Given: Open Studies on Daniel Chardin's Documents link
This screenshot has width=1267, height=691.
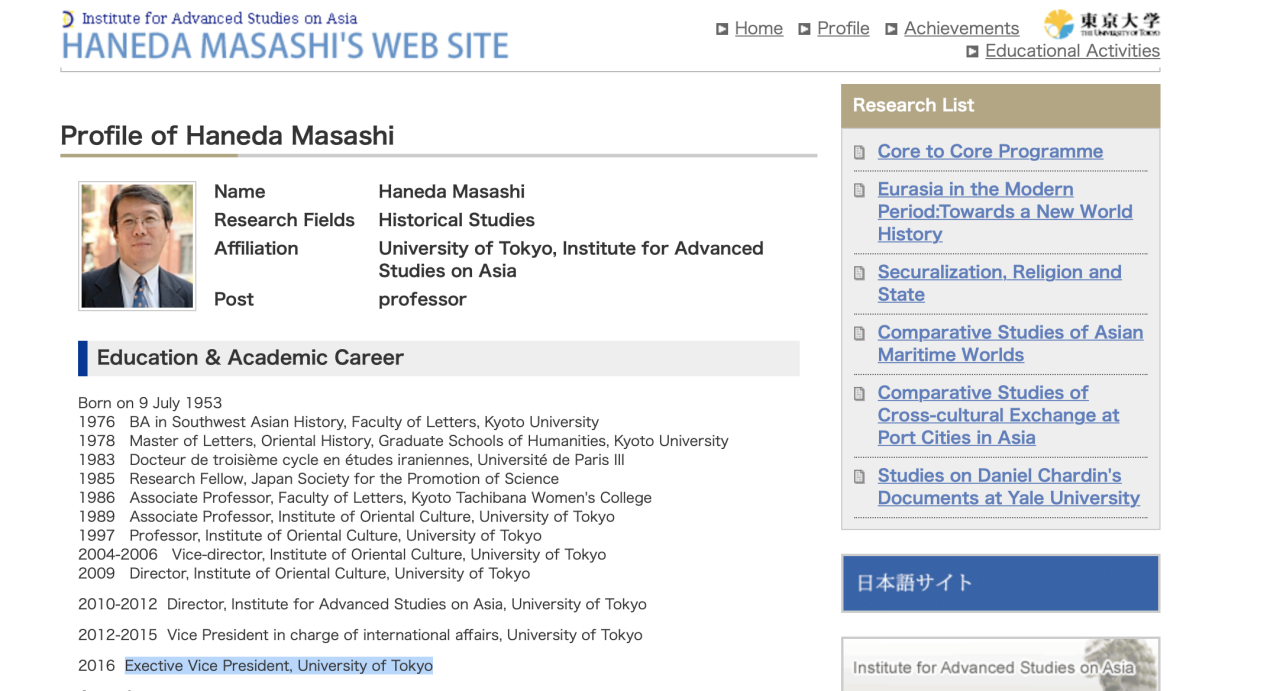Looking at the screenshot, I should pos(1008,486).
